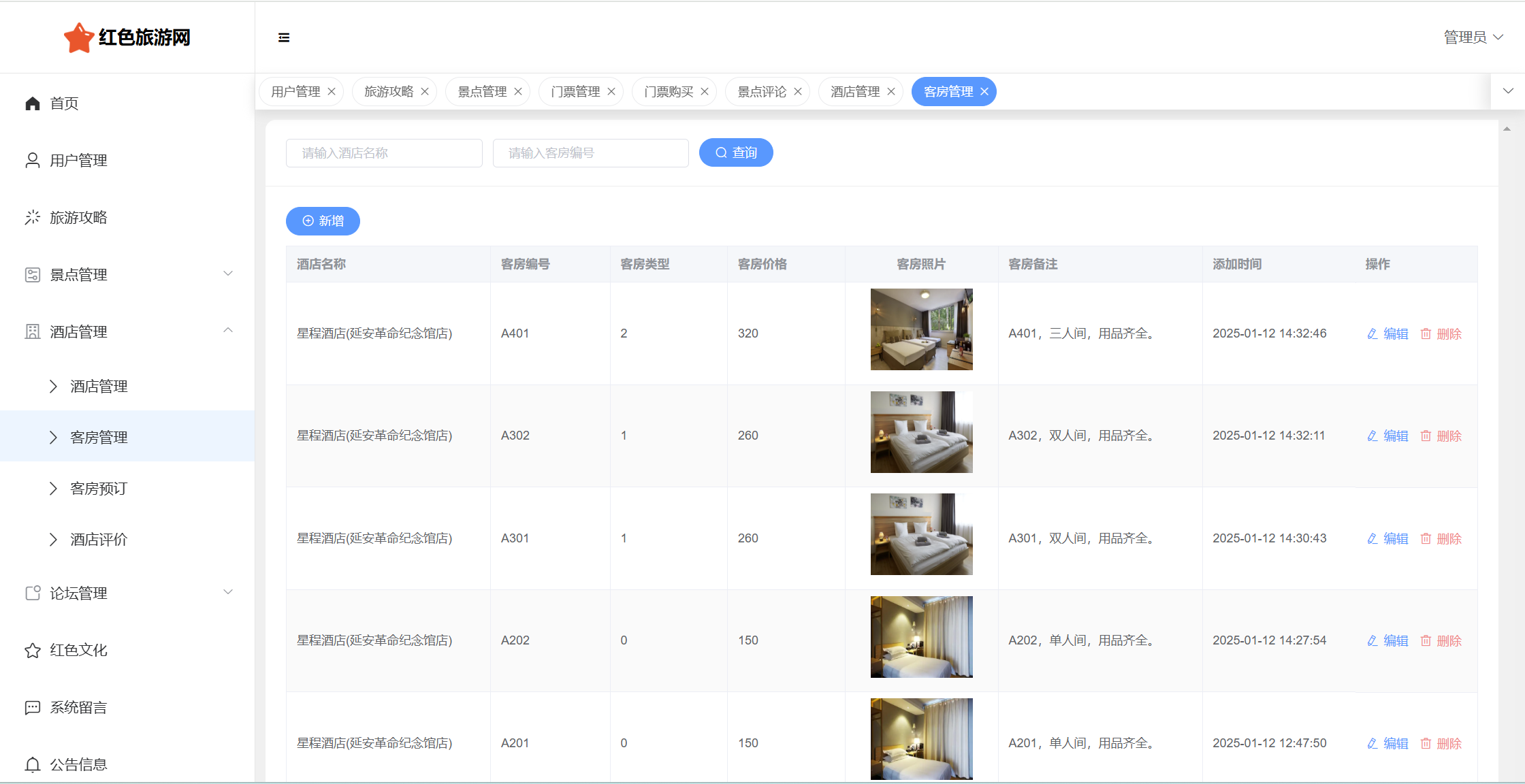Viewport: 1525px width, 784px height.
Task: Click the 新增 add button
Action: tap(323, 221)
